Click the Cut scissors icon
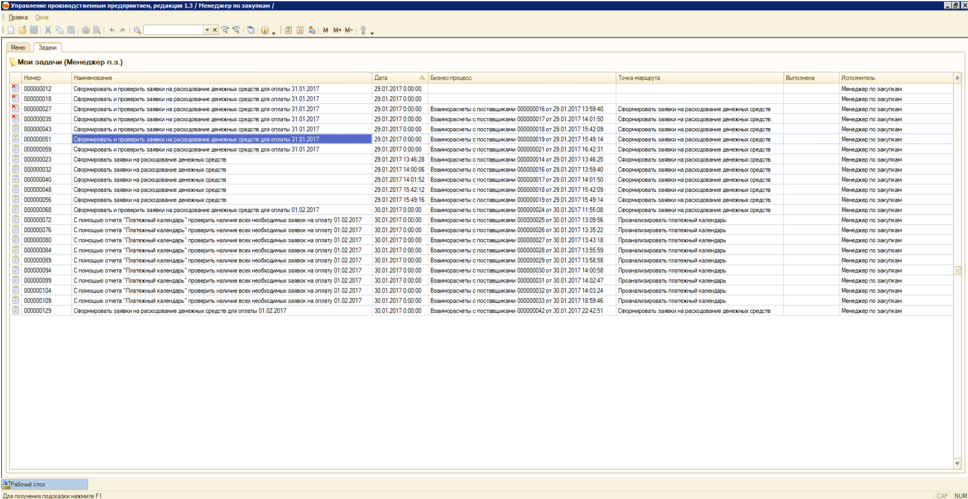 (x=47, y=30)
